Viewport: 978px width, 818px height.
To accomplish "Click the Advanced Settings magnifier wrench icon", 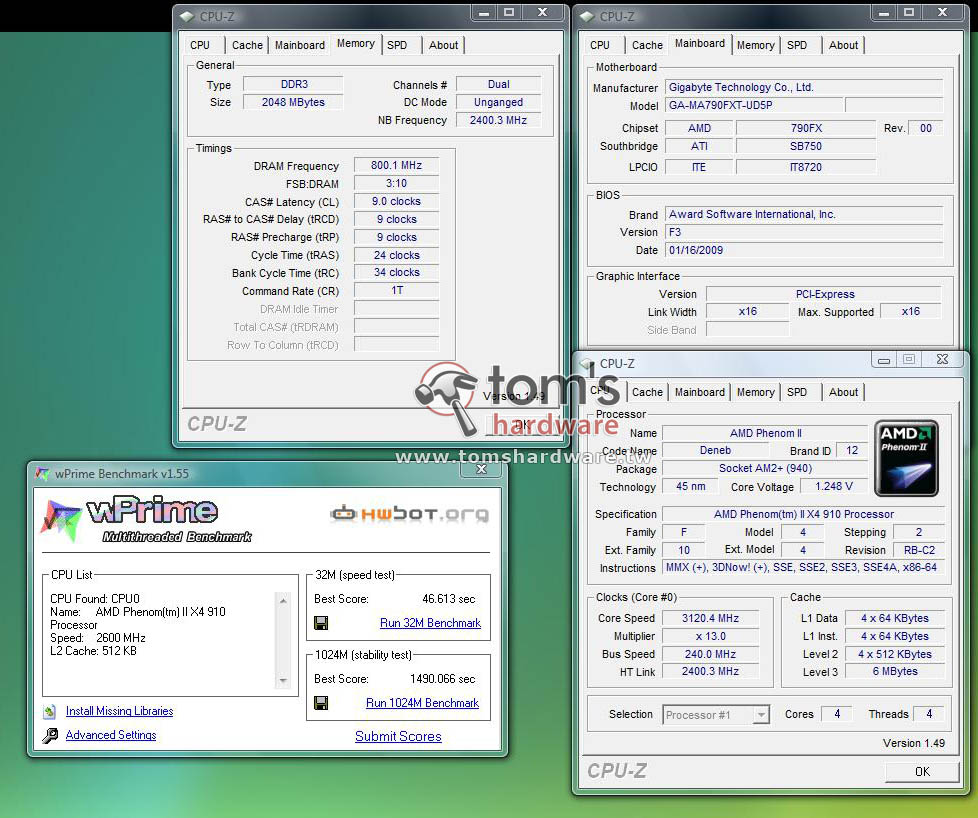I will click(x=50, y=736).
